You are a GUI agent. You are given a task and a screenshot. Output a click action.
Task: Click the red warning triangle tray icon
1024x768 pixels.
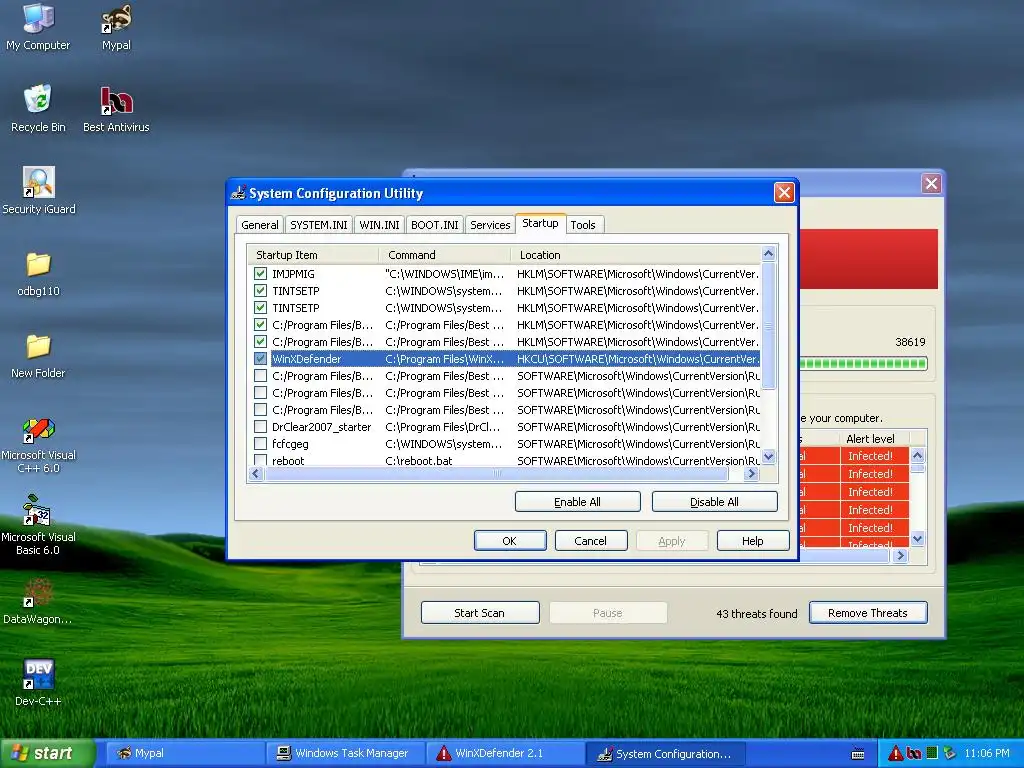(895, 753)
